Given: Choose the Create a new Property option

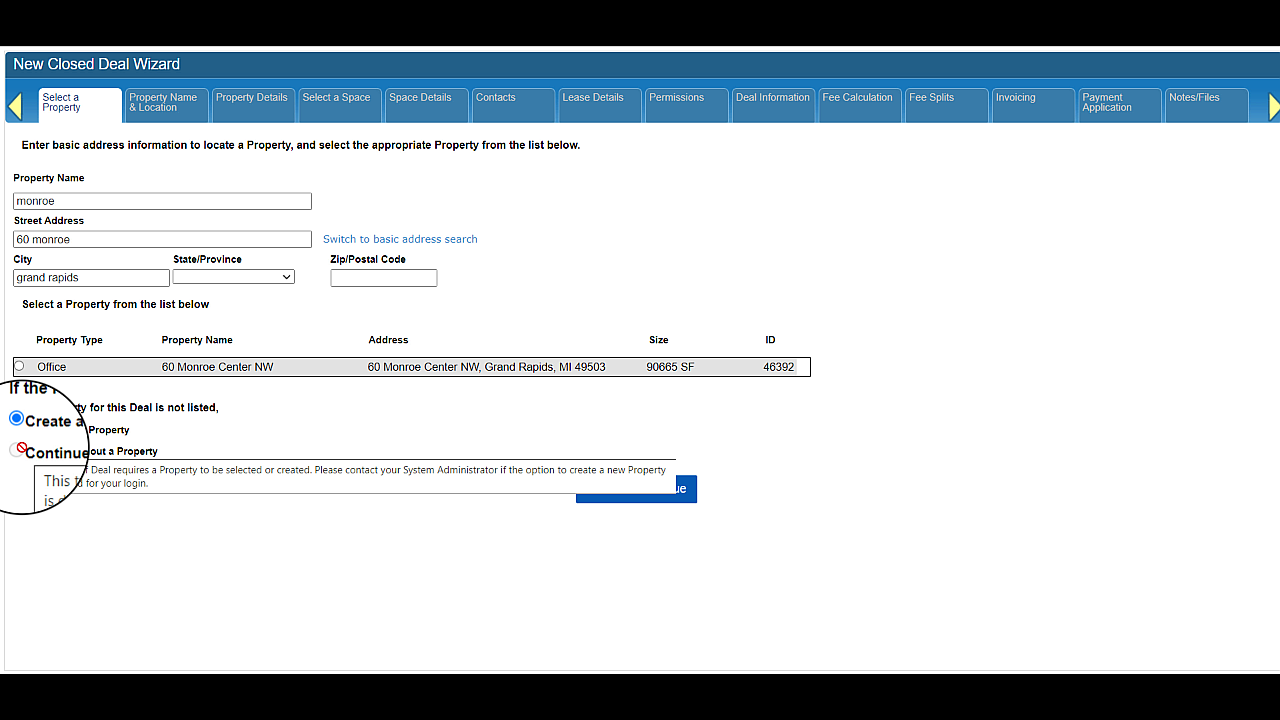Looking at the screenshot, I should pyautogui.click(x=16, y=418).
